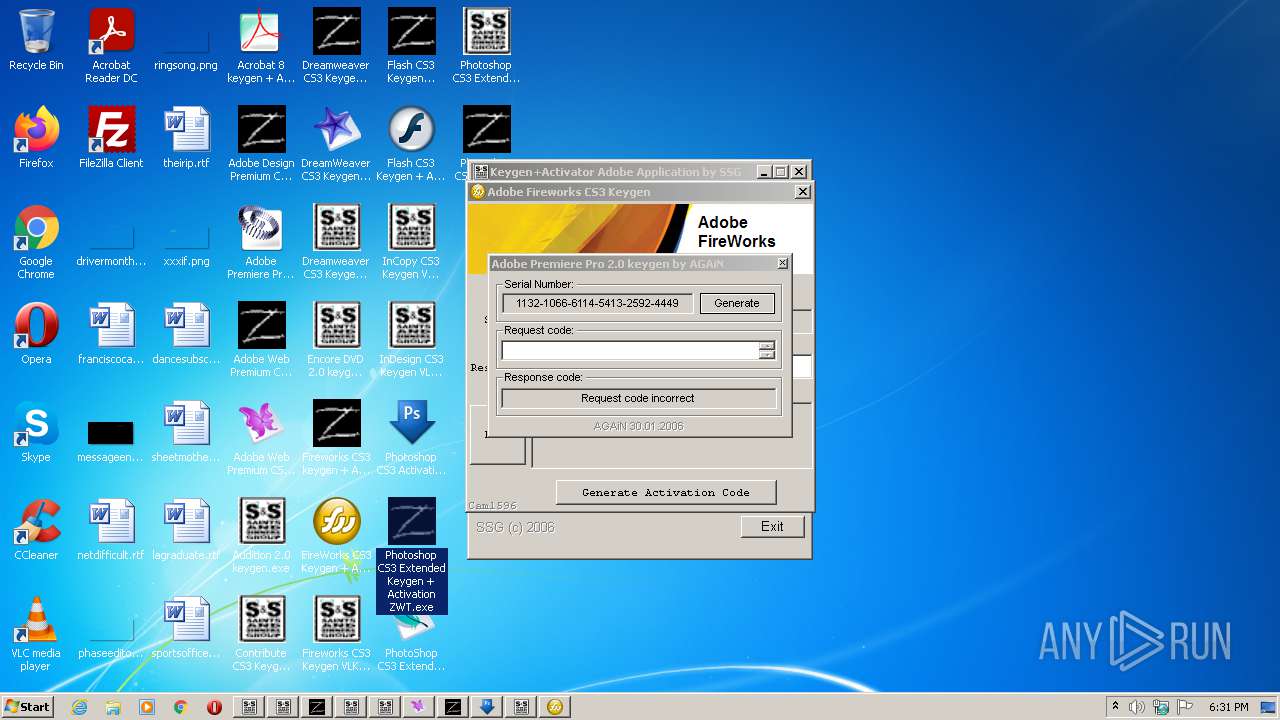The image size is (1280, 720).
Task: Select the ringsong.png file icon
Action: (x=186, y=45)
